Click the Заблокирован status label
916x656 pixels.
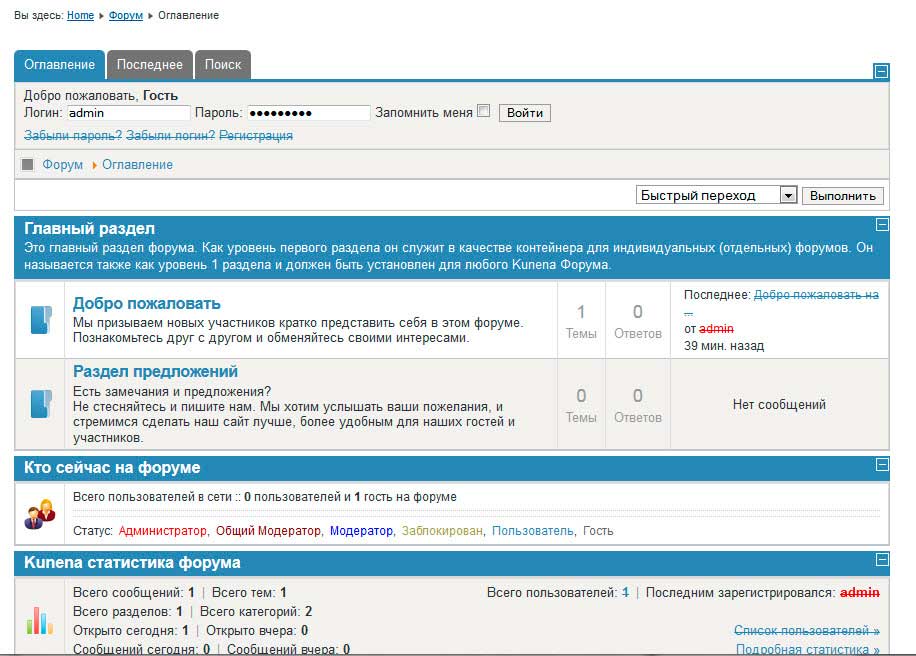point(442,531)
